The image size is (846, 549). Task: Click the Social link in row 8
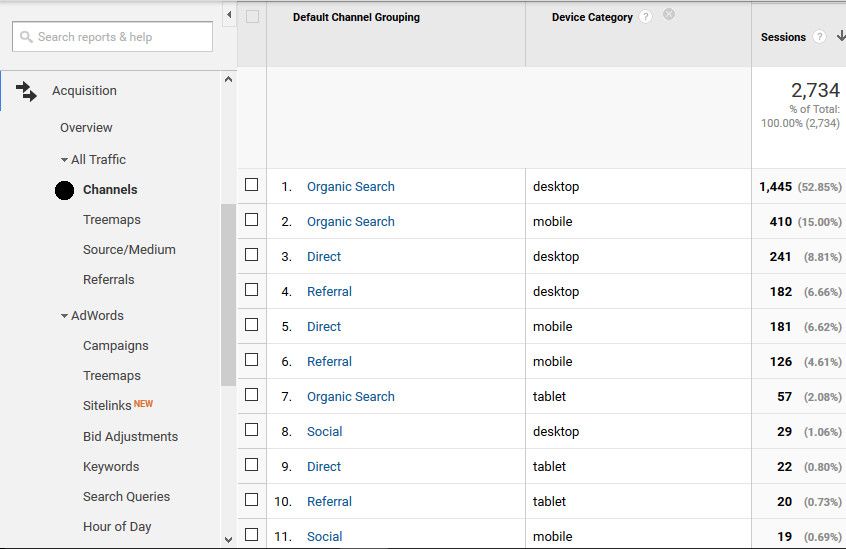pos(324,432)
